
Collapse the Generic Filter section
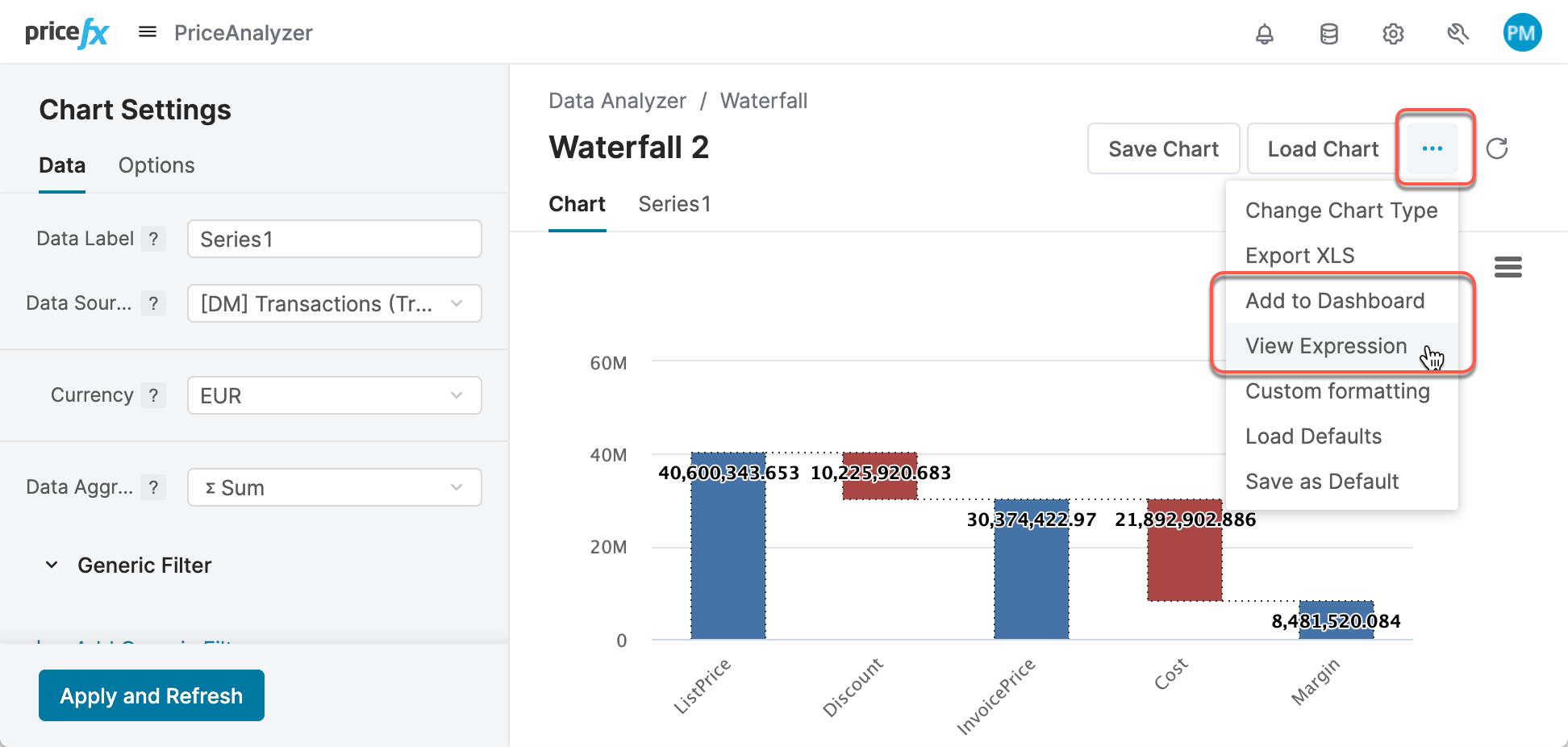click(52, 565)
